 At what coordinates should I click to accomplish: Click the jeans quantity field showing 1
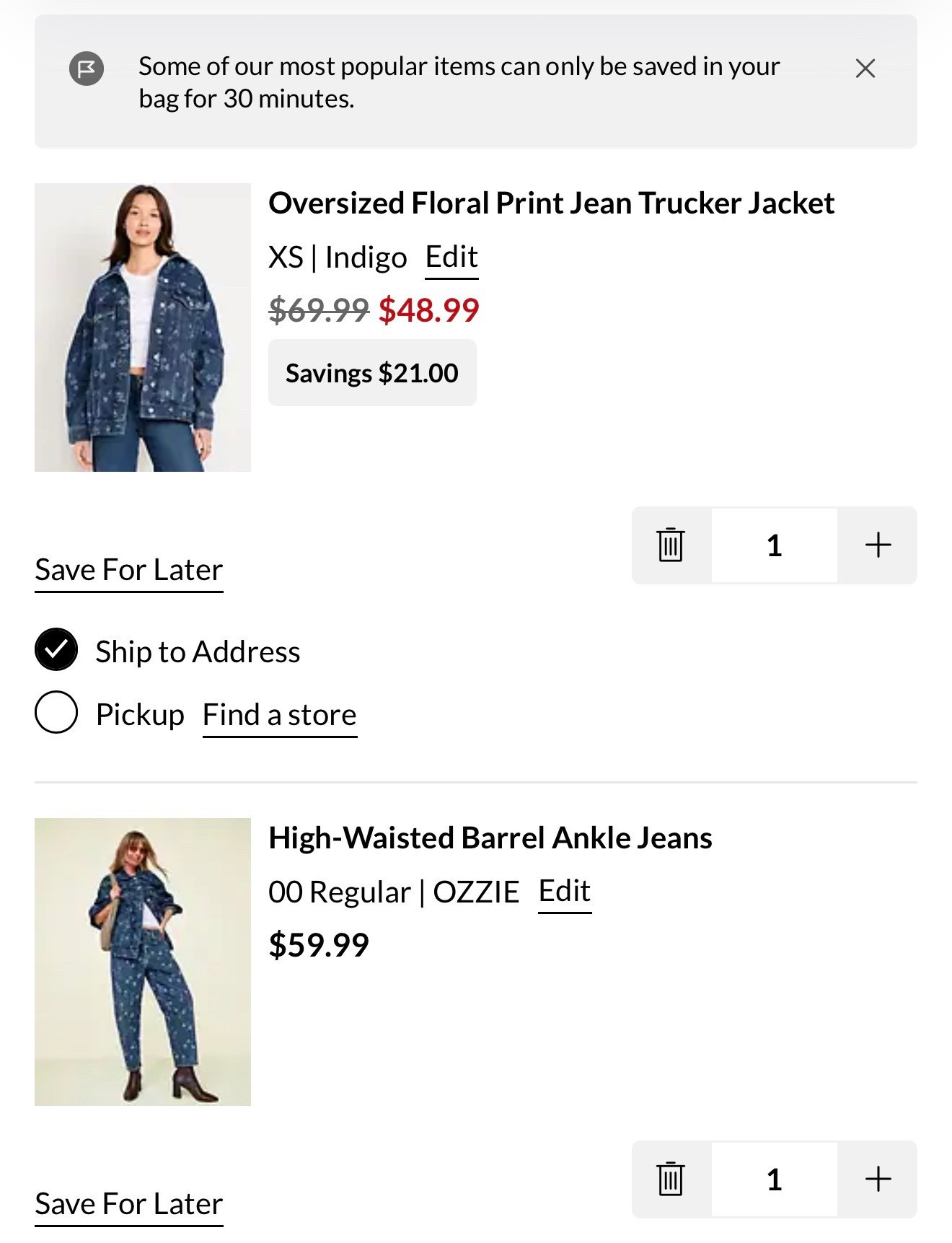coord(774,1180)
